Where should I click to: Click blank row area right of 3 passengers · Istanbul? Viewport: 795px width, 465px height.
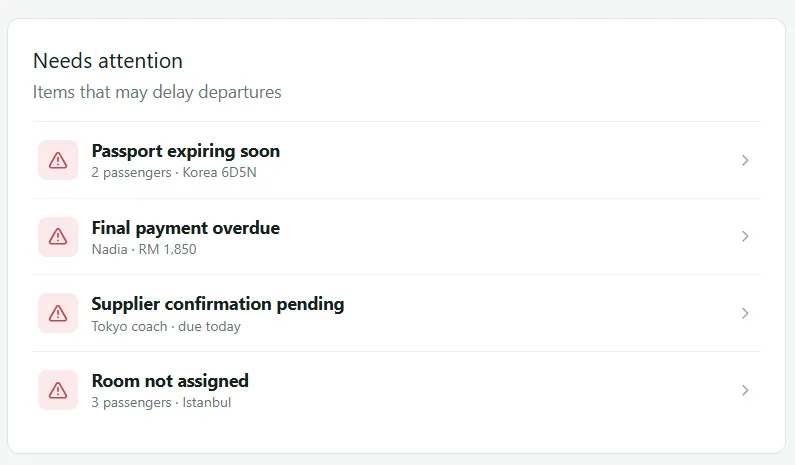tap(482, 403)
